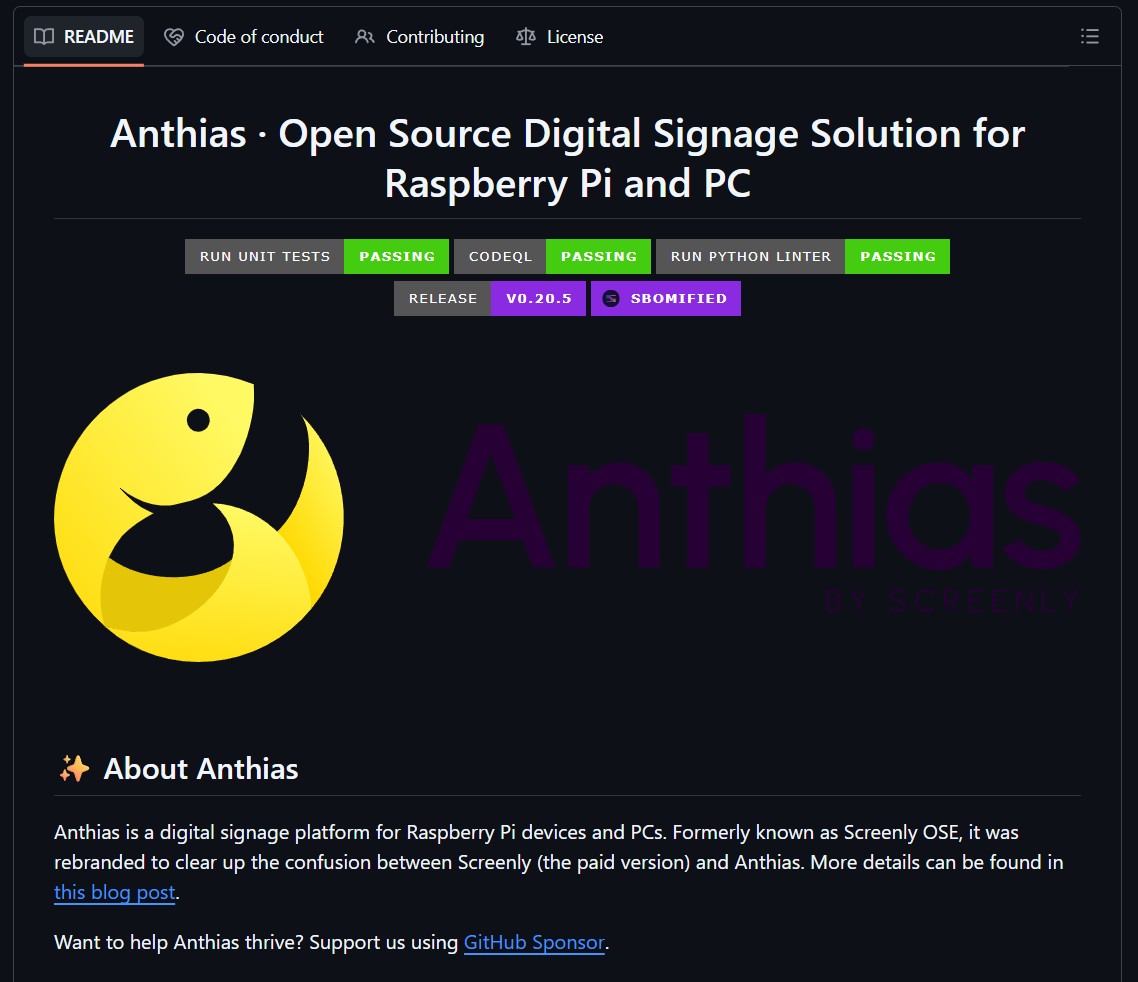Open the CodeQL passing badge
1138x982 pixels.
click(552, 256)
